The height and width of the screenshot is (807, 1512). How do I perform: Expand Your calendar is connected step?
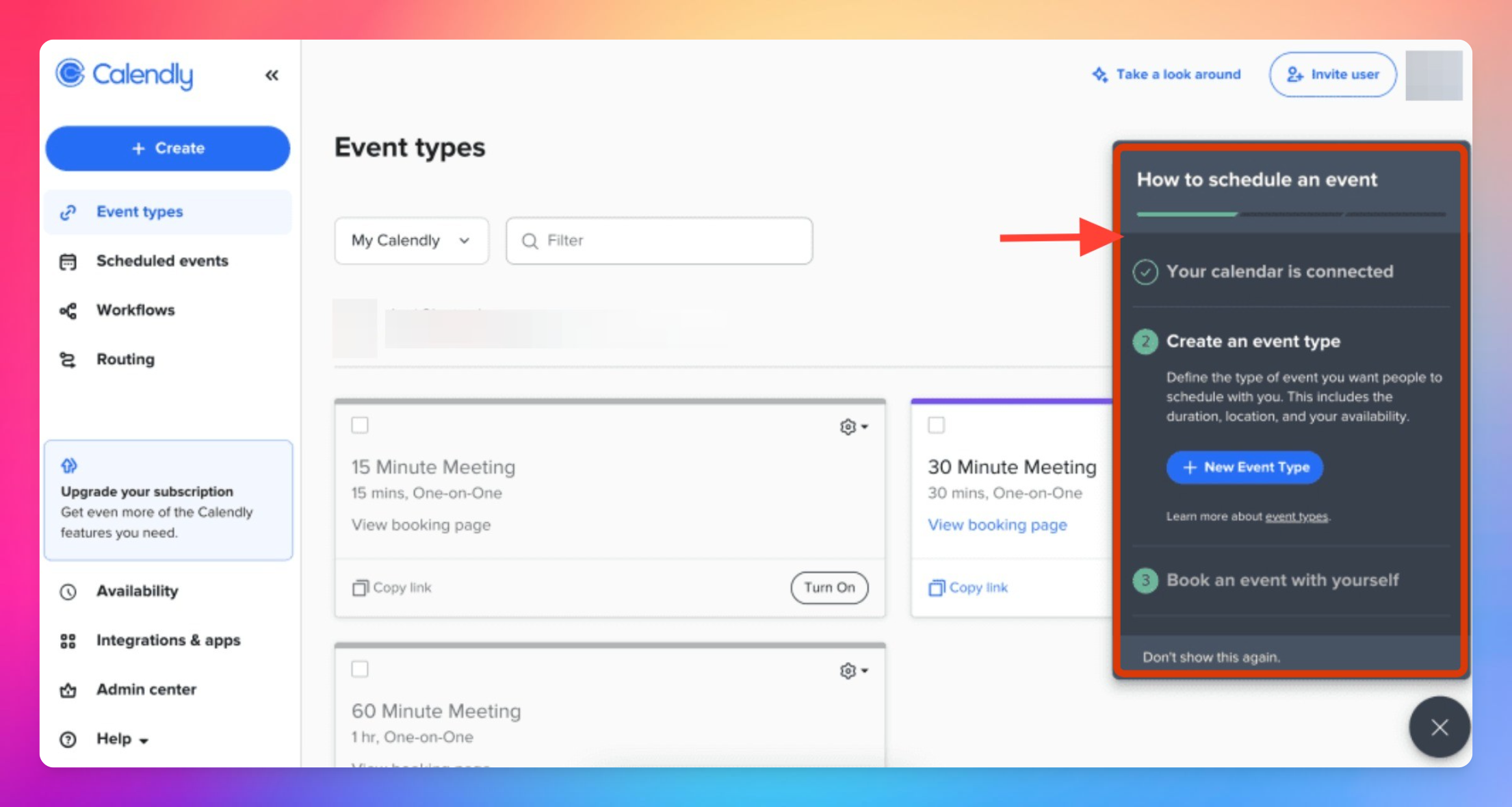pyautogui.click(x=1279, y=271)
